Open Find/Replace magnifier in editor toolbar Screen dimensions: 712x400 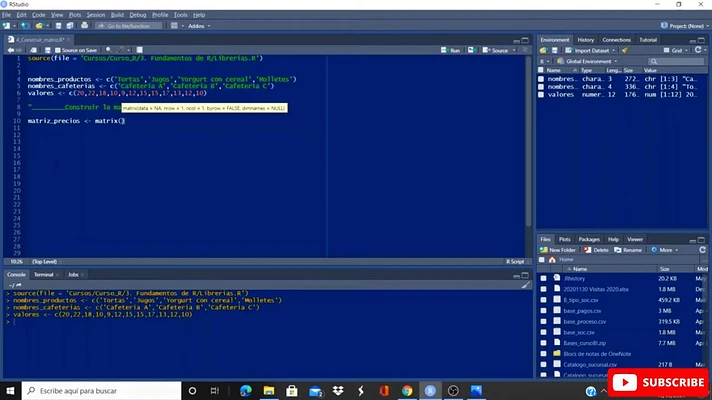[109, 50]
